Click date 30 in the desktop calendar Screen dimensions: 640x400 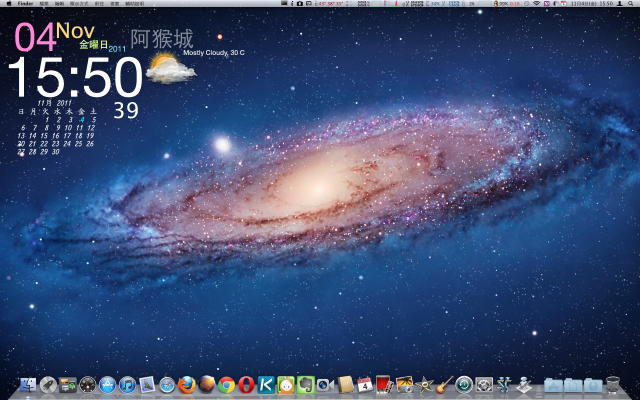(x=56, y=151)
